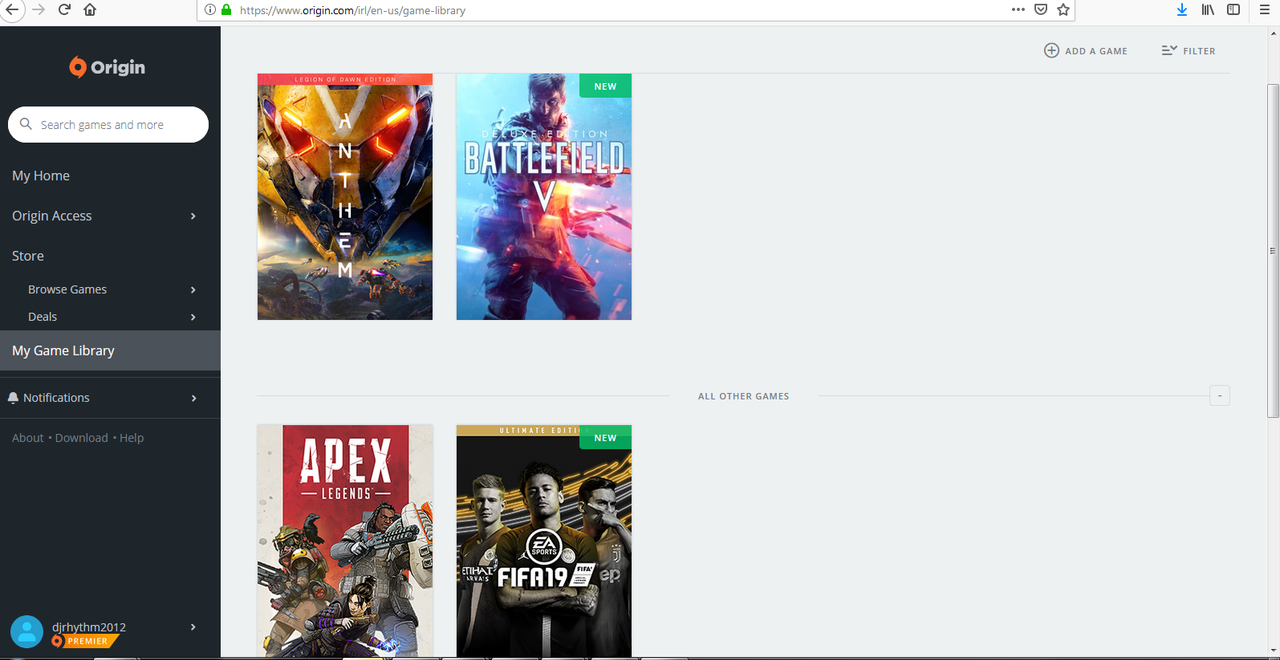Click the Origin logo in sidebar
This screenshot has height=660, width=1280.
[107, 67]
